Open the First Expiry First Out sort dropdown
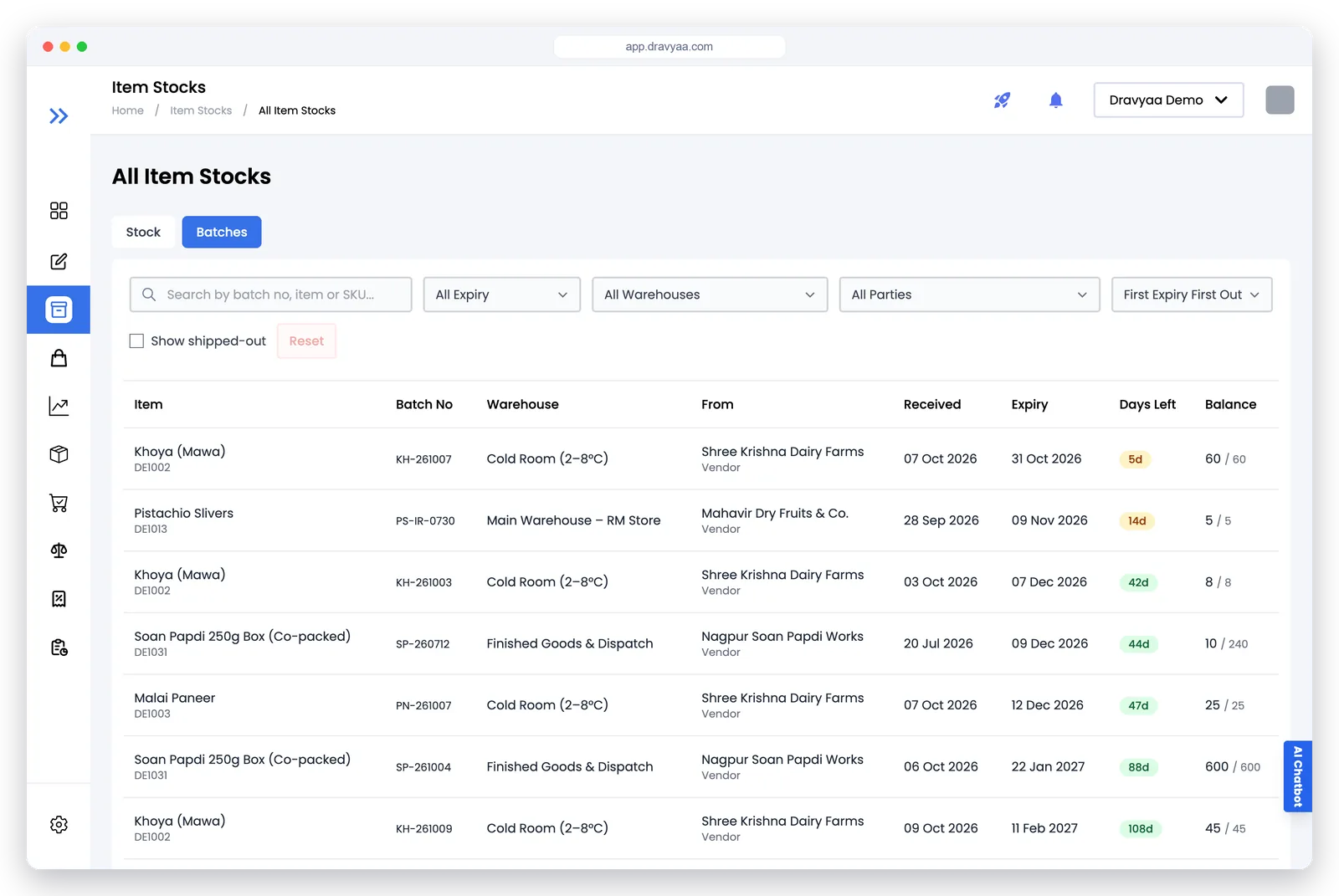Image resolution: width=1339 pixels, height=896 pixels. point(1192,294)
